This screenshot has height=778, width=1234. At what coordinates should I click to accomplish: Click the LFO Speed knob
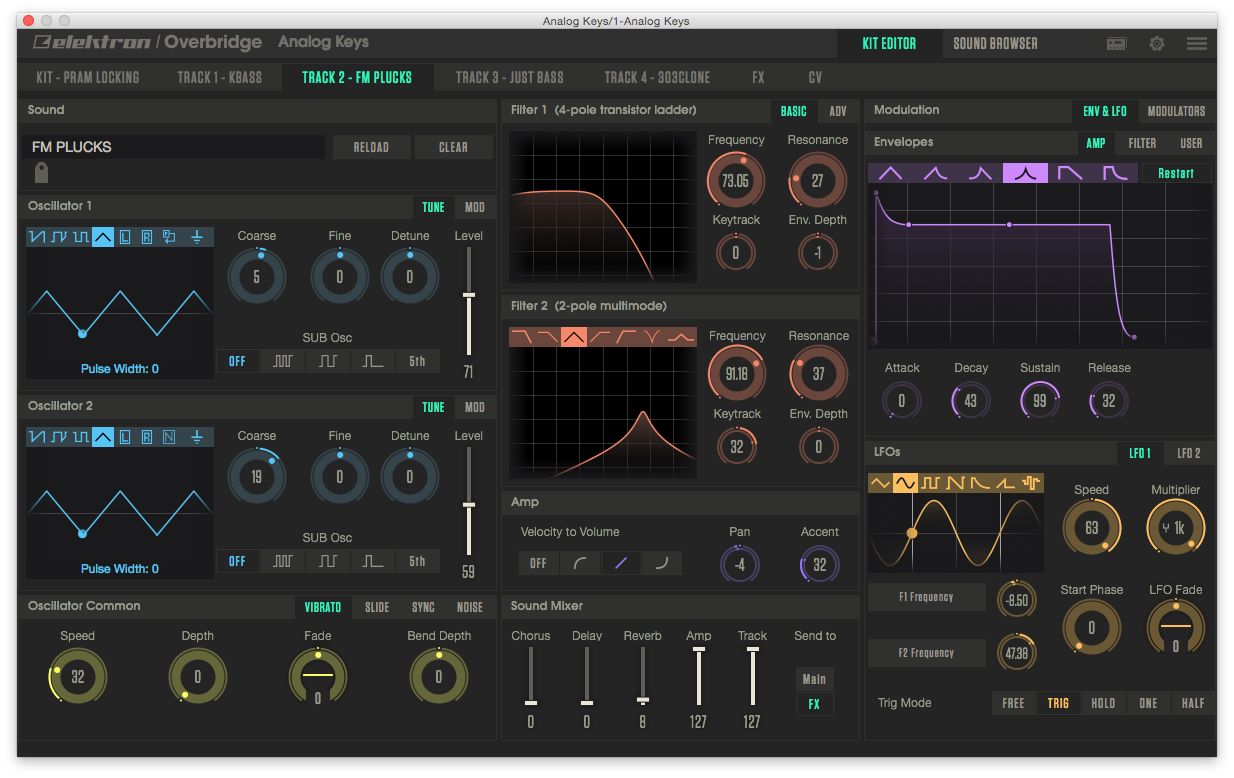point(1091,528)
